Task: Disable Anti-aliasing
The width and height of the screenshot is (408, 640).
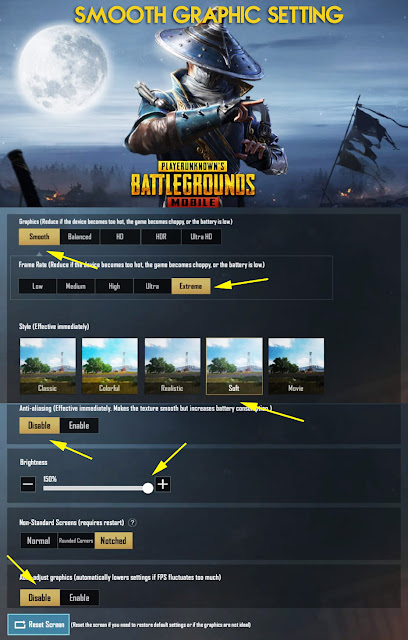Action: pyautogui.click(x=40, y=425)
